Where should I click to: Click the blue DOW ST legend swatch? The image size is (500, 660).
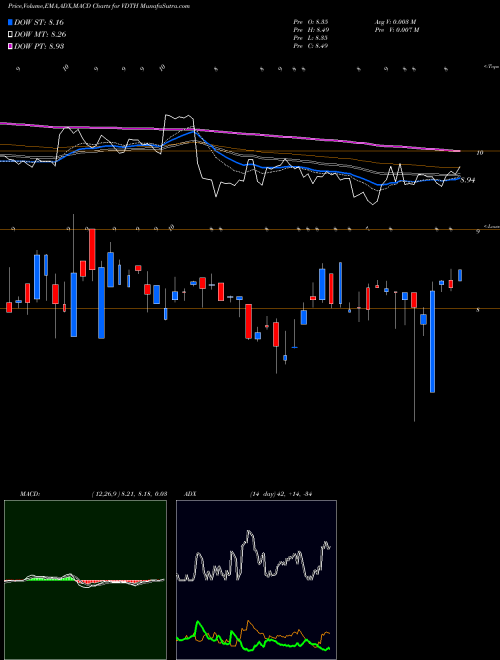(x=11, y=22)
